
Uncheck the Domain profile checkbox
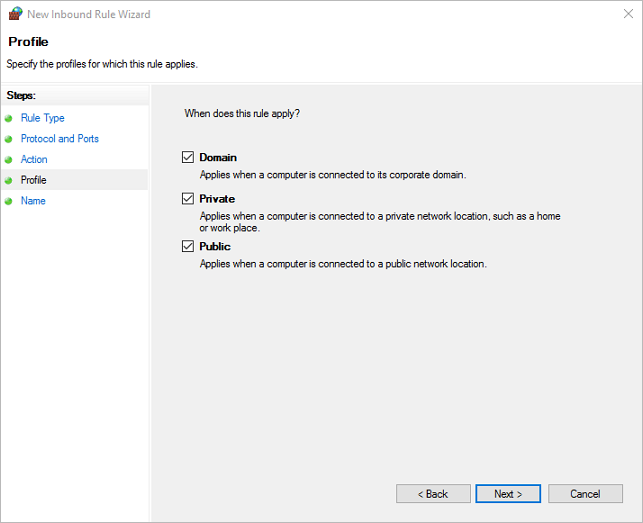click(188, 157)
